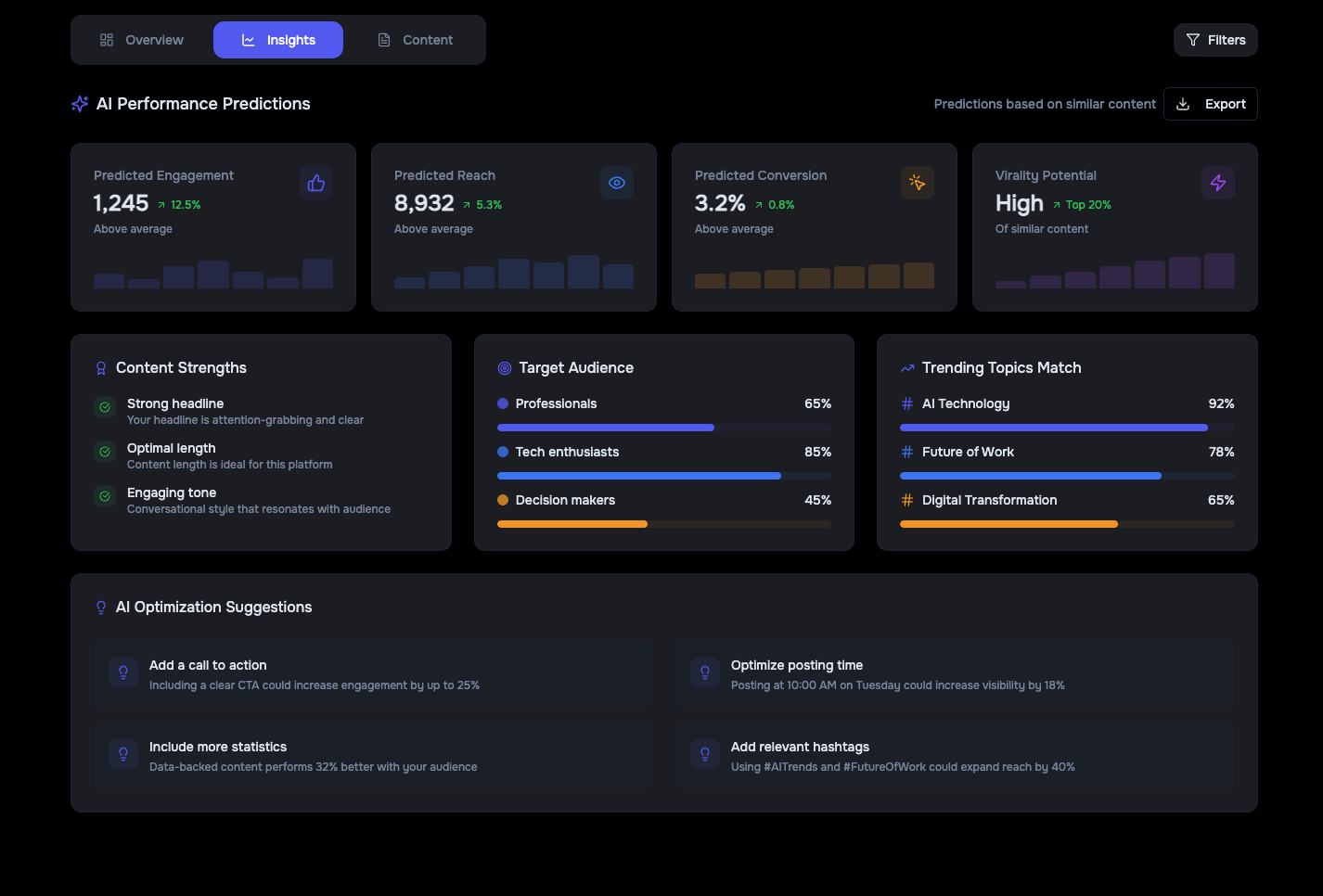Open the Filters panel
Image resolution: width=1323 pixels, height=896 pixels.
click(x=1215, y=40)
